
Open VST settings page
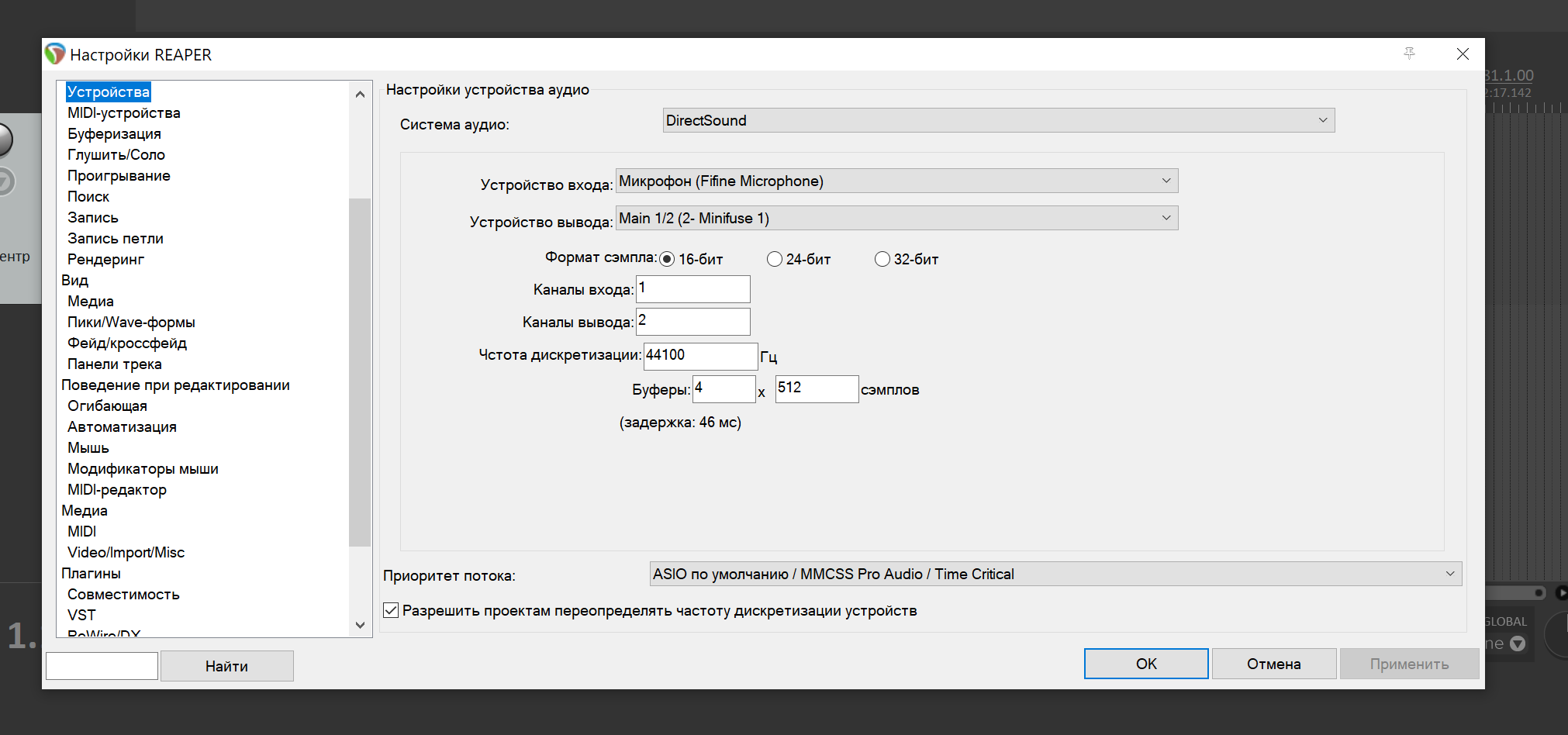81,616
